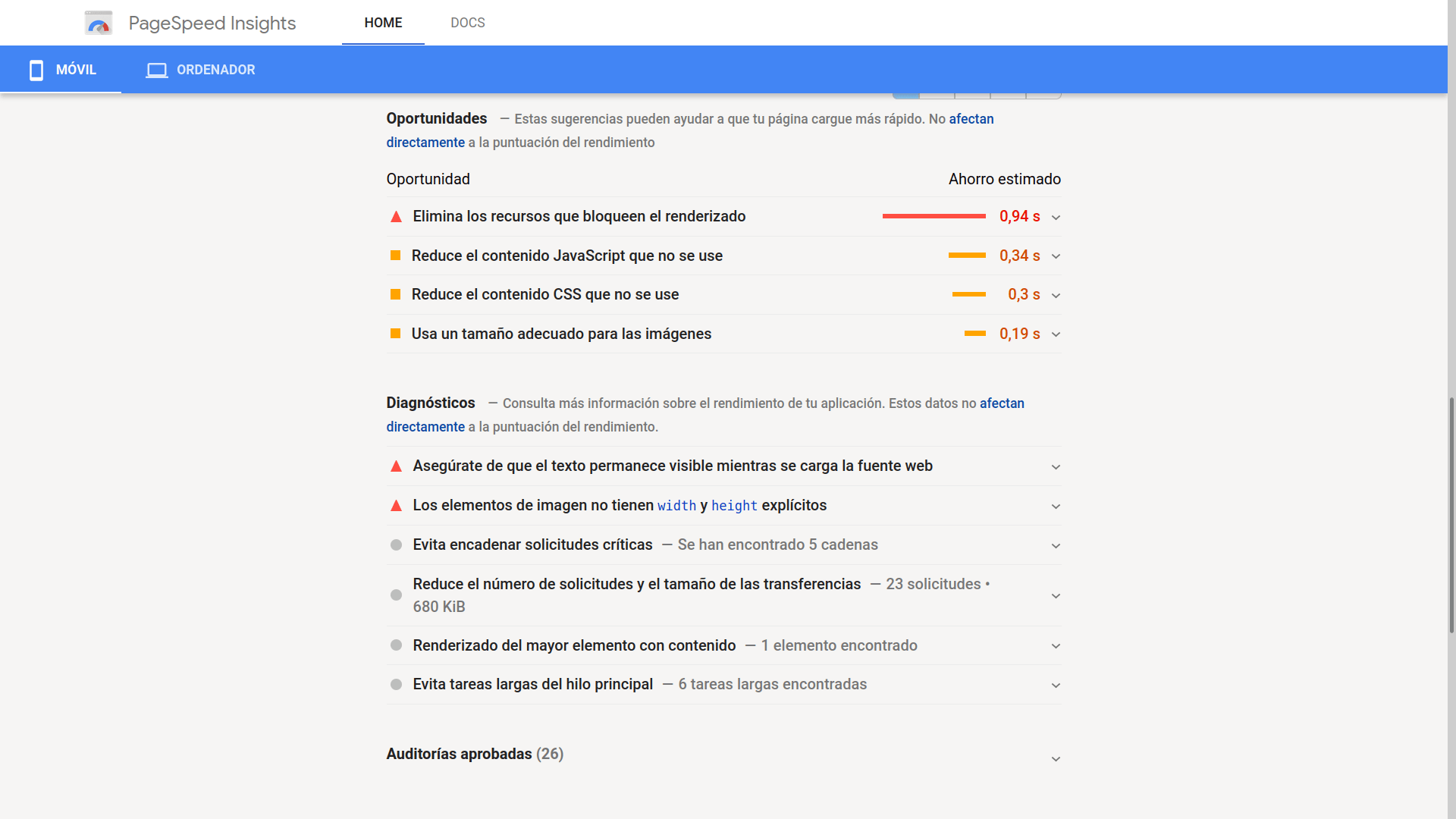This screenshot has height=819, width=1456.
Task: Open the HOME tab
Action: pyautogui.click(x=383, y=23)
